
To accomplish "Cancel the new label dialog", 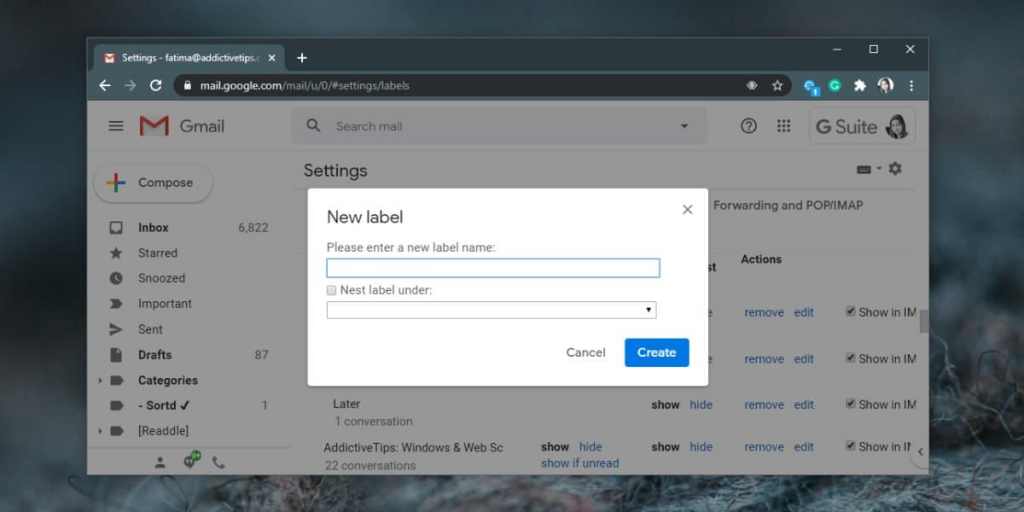I will [585, 352].
